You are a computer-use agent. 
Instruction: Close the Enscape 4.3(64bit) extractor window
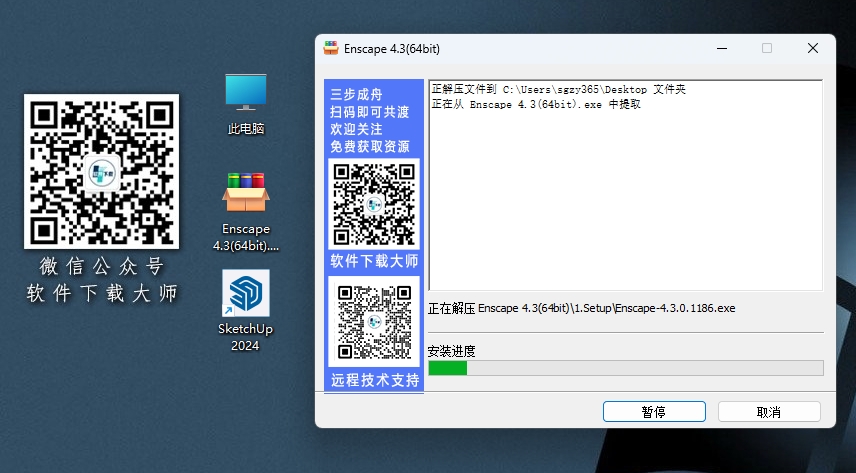coord(812,48)
